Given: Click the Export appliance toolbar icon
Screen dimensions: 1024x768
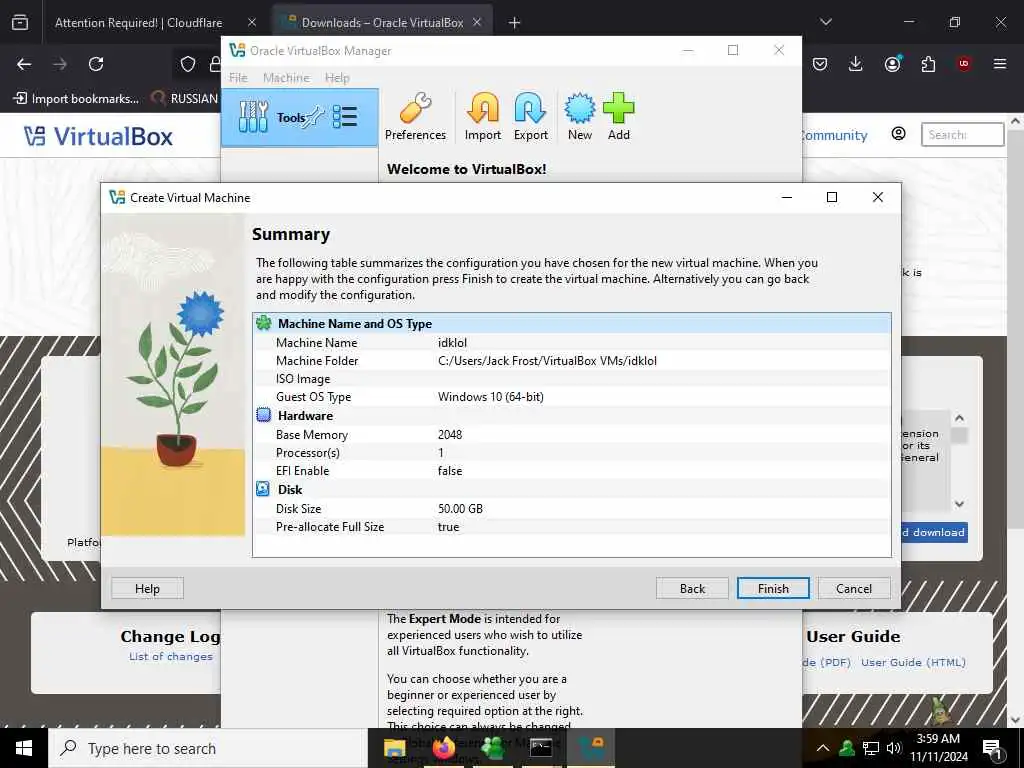Looking at the screenshot, I should [x=530, y=116].
